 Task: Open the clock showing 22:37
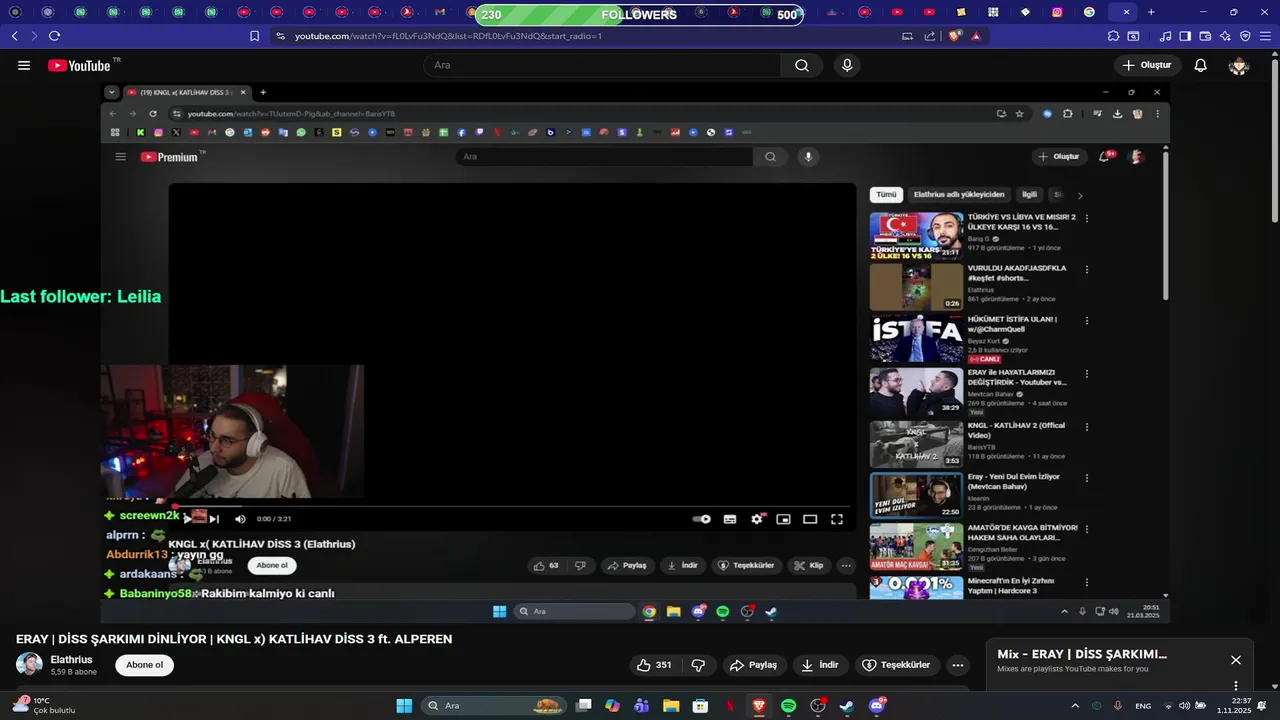point(1233,706)
